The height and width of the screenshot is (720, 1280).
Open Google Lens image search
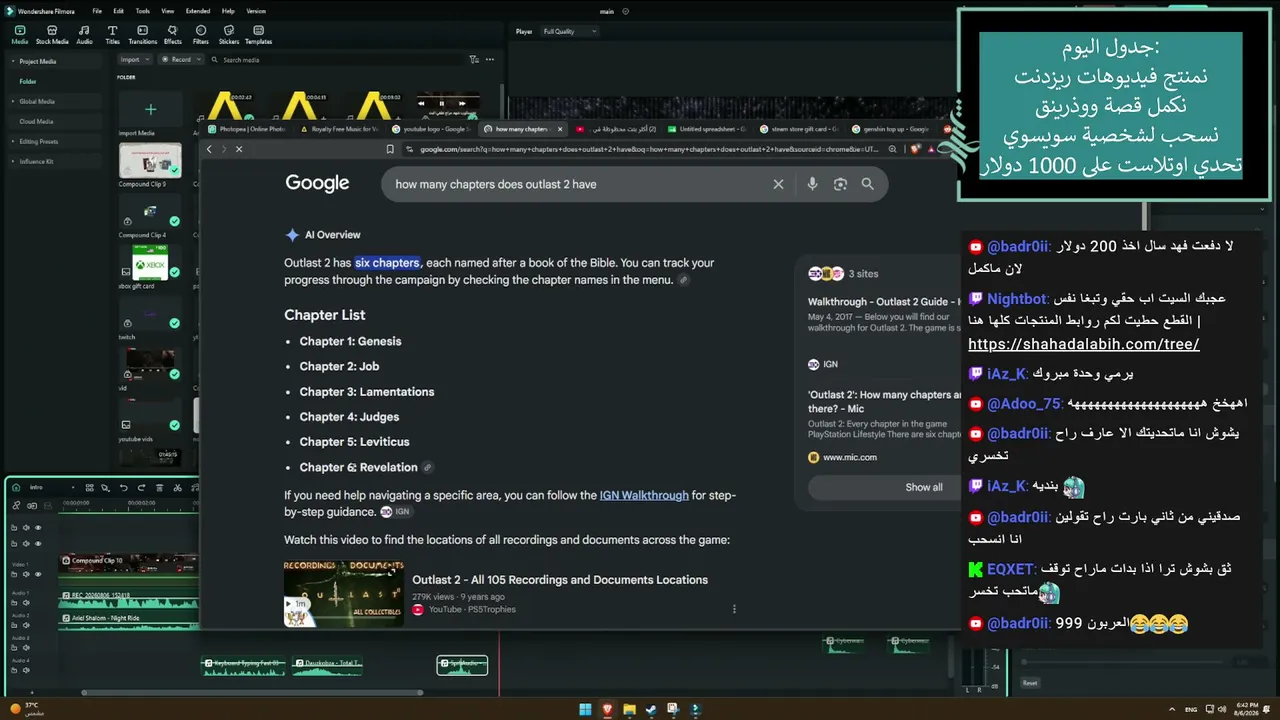(840, 184)
